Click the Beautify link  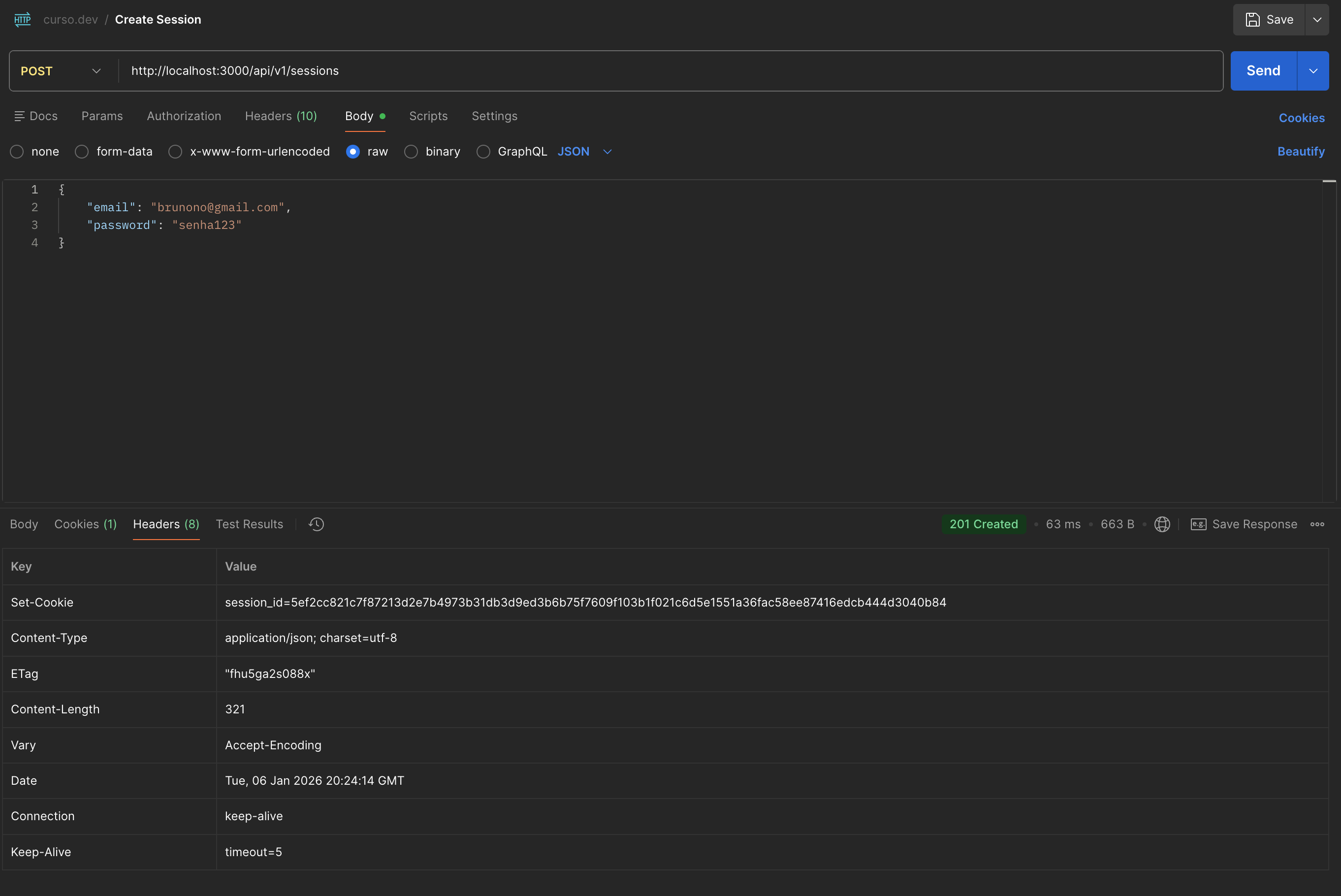(1301, 152)
